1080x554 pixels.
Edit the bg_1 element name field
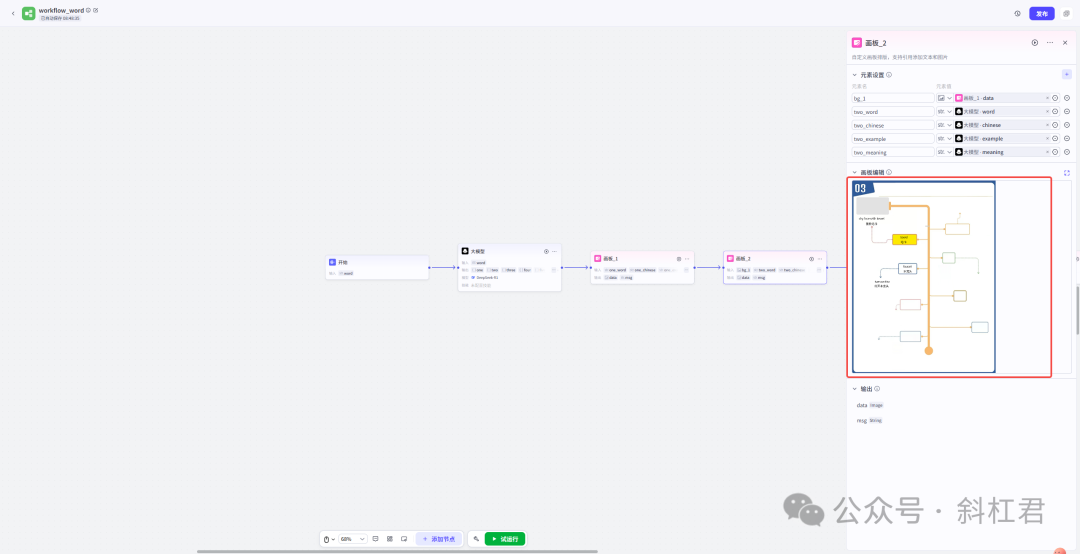click(x=893, y=98)
